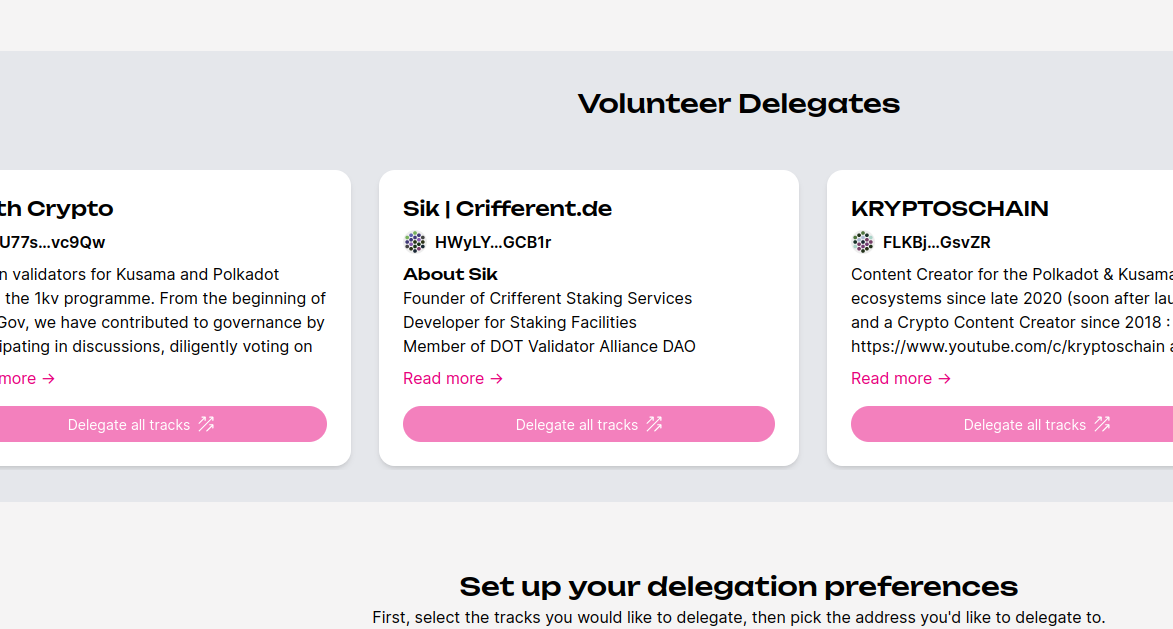The width and height of the screenshot is (1173, 629).
Task: Open Read more on the Sik card
Action: pos(442,378)
